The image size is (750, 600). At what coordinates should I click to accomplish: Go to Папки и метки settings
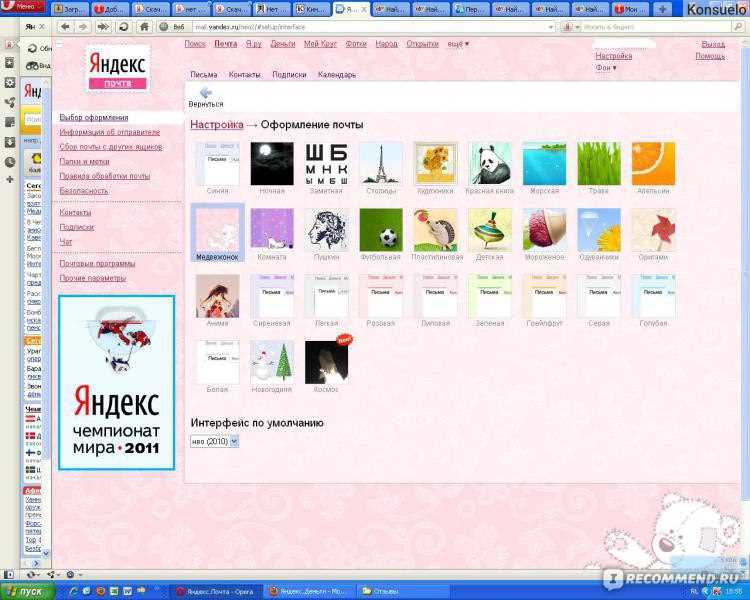coord(84,162)
